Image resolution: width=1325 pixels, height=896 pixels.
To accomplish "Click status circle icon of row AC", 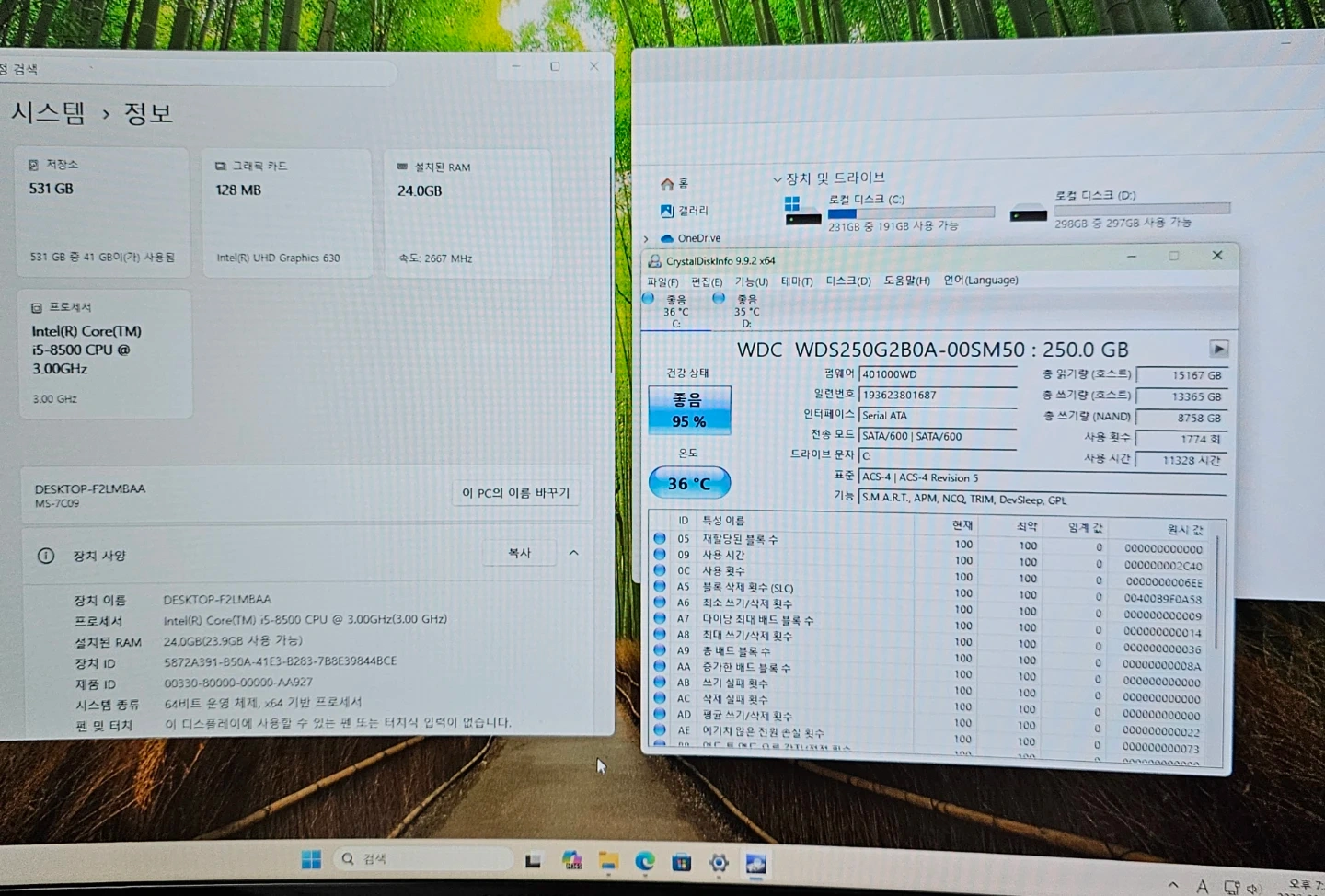I will 660,698.
